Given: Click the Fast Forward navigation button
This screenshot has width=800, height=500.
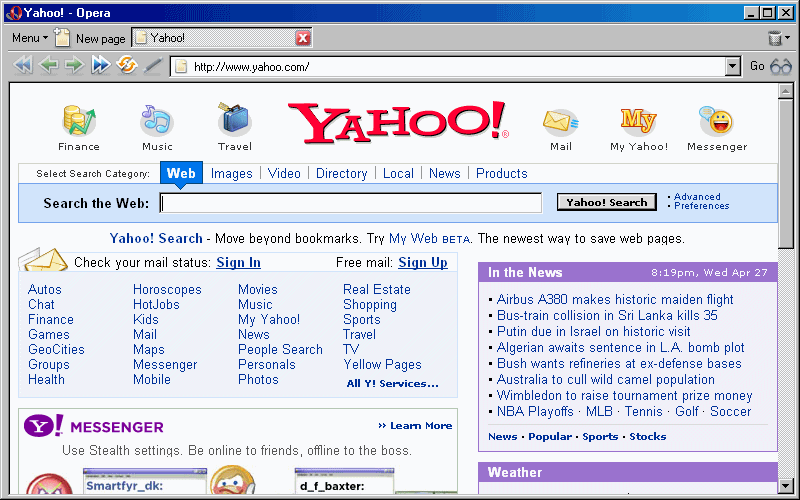Looking at the screenshot, I should [x=101, y=65].
